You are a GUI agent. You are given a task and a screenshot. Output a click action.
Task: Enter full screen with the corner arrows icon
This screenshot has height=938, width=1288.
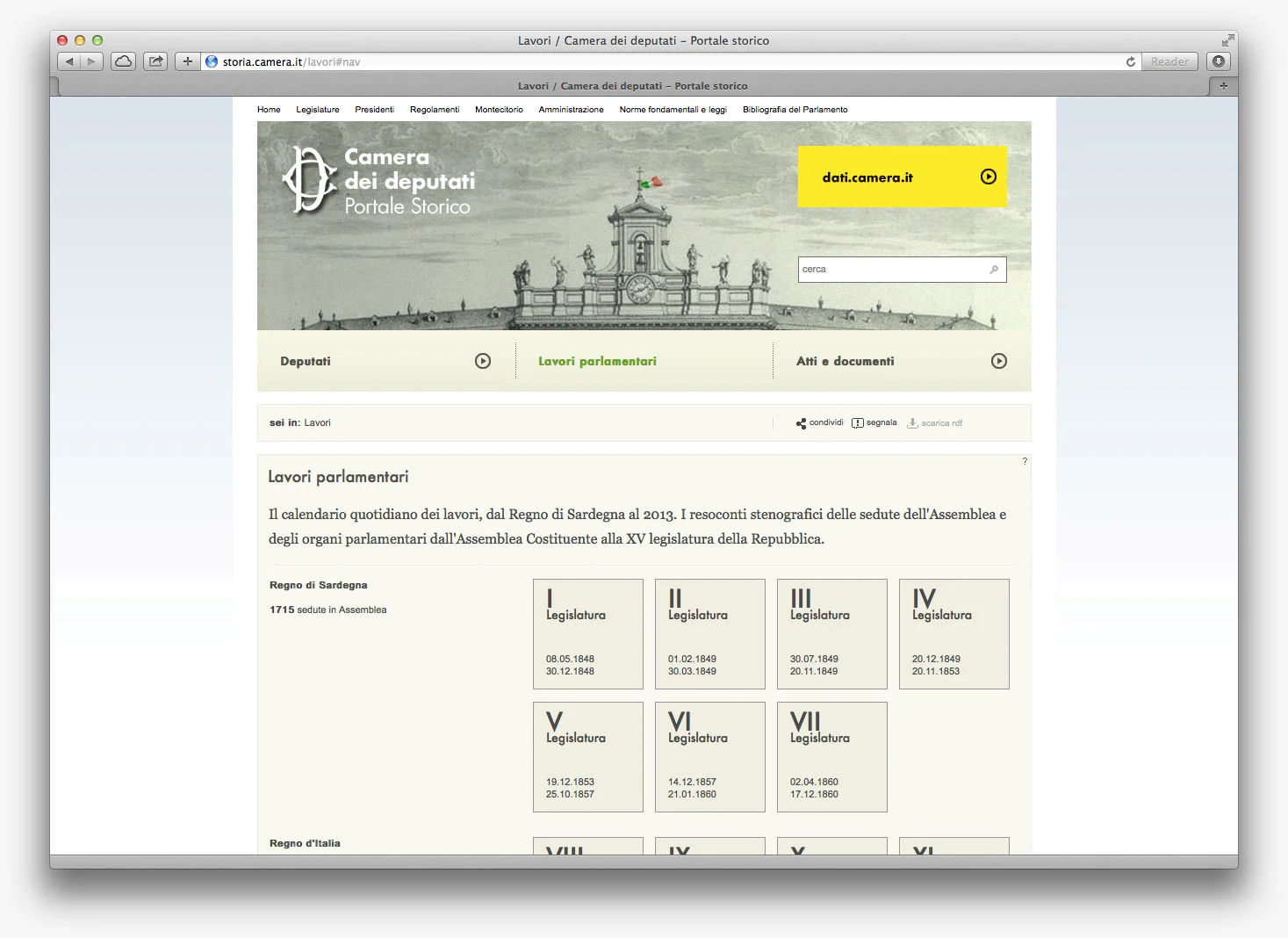(x=1227, y=40)
